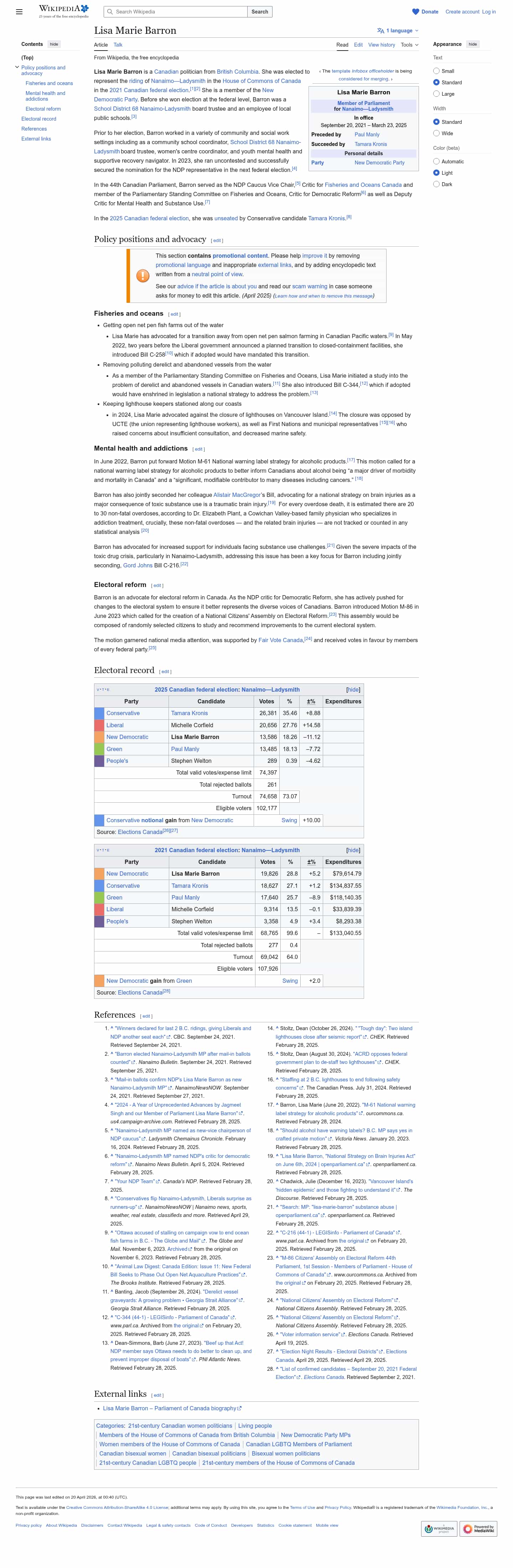Click the Swing link in 2021 table

click(290, 981)
